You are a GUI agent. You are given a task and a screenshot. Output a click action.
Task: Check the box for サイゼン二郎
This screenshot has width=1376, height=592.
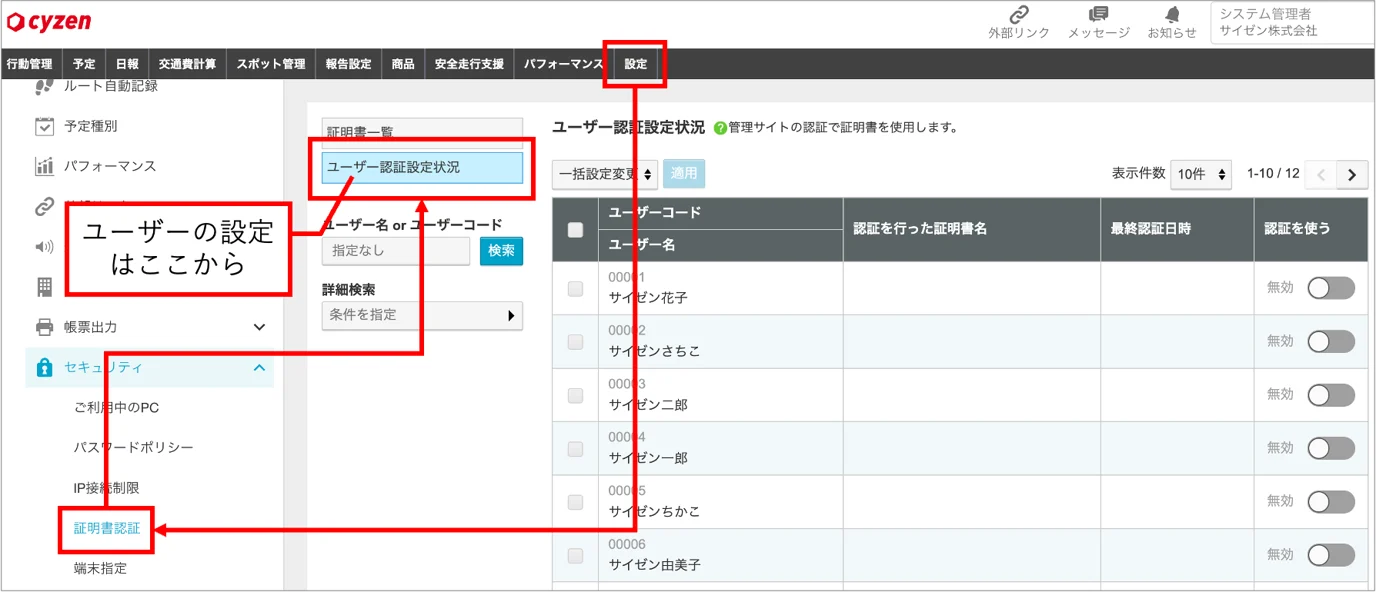pyautogui.click(x=575, y=395)
